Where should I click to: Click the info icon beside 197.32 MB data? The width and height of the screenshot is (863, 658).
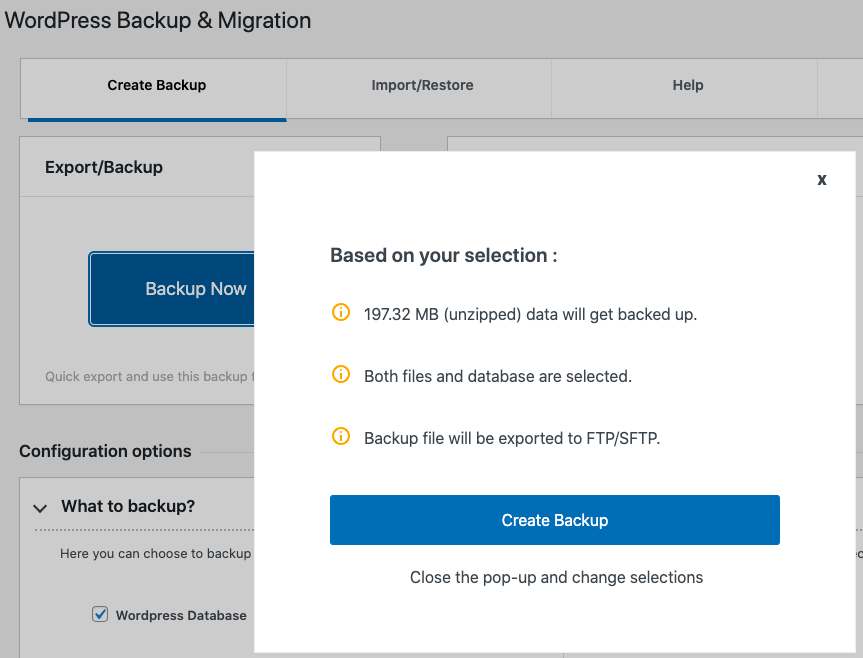click(x=341, y=312)
